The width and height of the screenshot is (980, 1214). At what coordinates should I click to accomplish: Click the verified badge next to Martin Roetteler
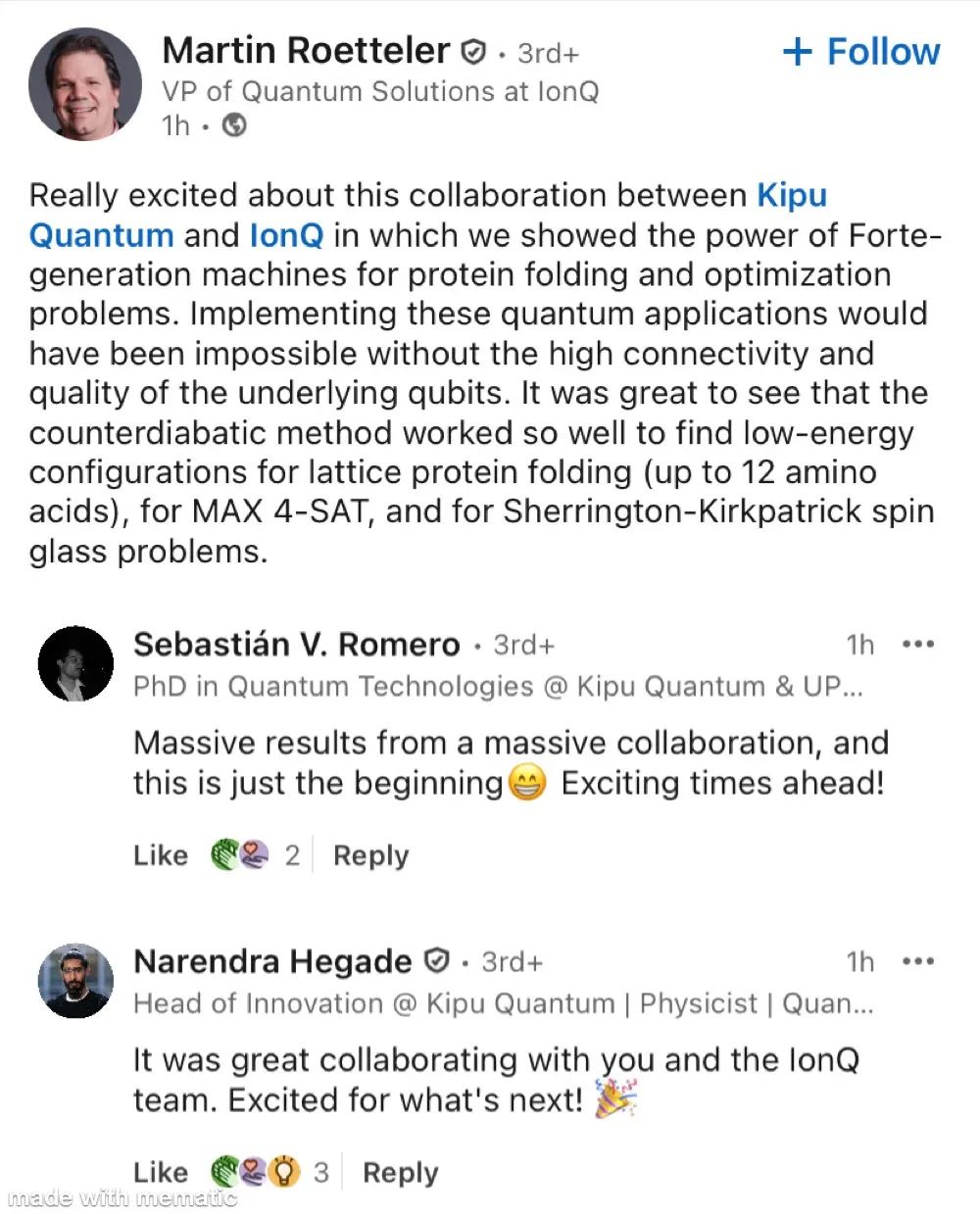[473, 52]
